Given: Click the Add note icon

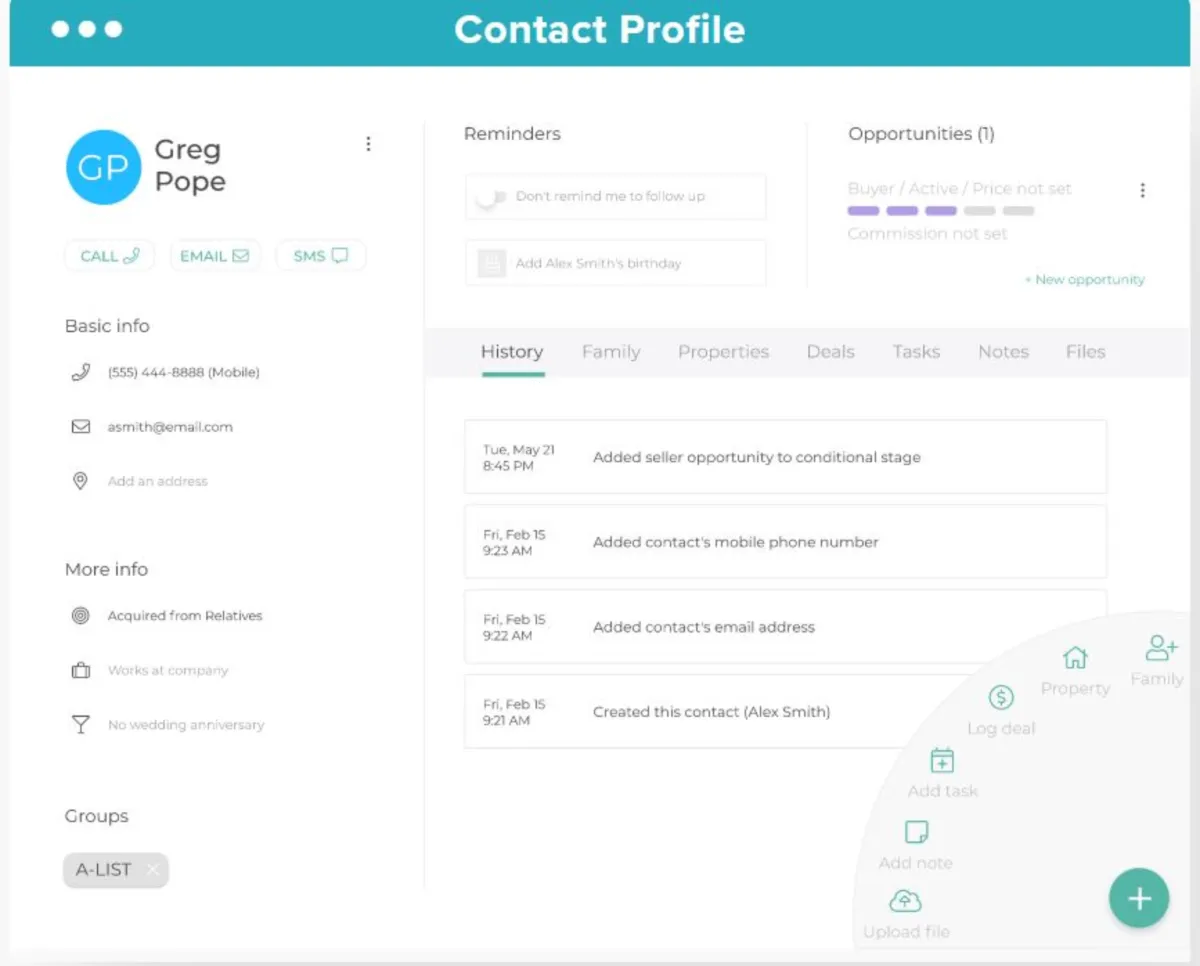Looking at the screenshot, I should coord(916,832).
